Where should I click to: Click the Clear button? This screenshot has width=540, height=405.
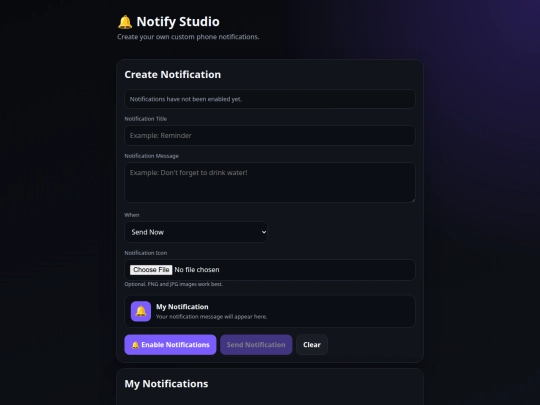(312, 345)
